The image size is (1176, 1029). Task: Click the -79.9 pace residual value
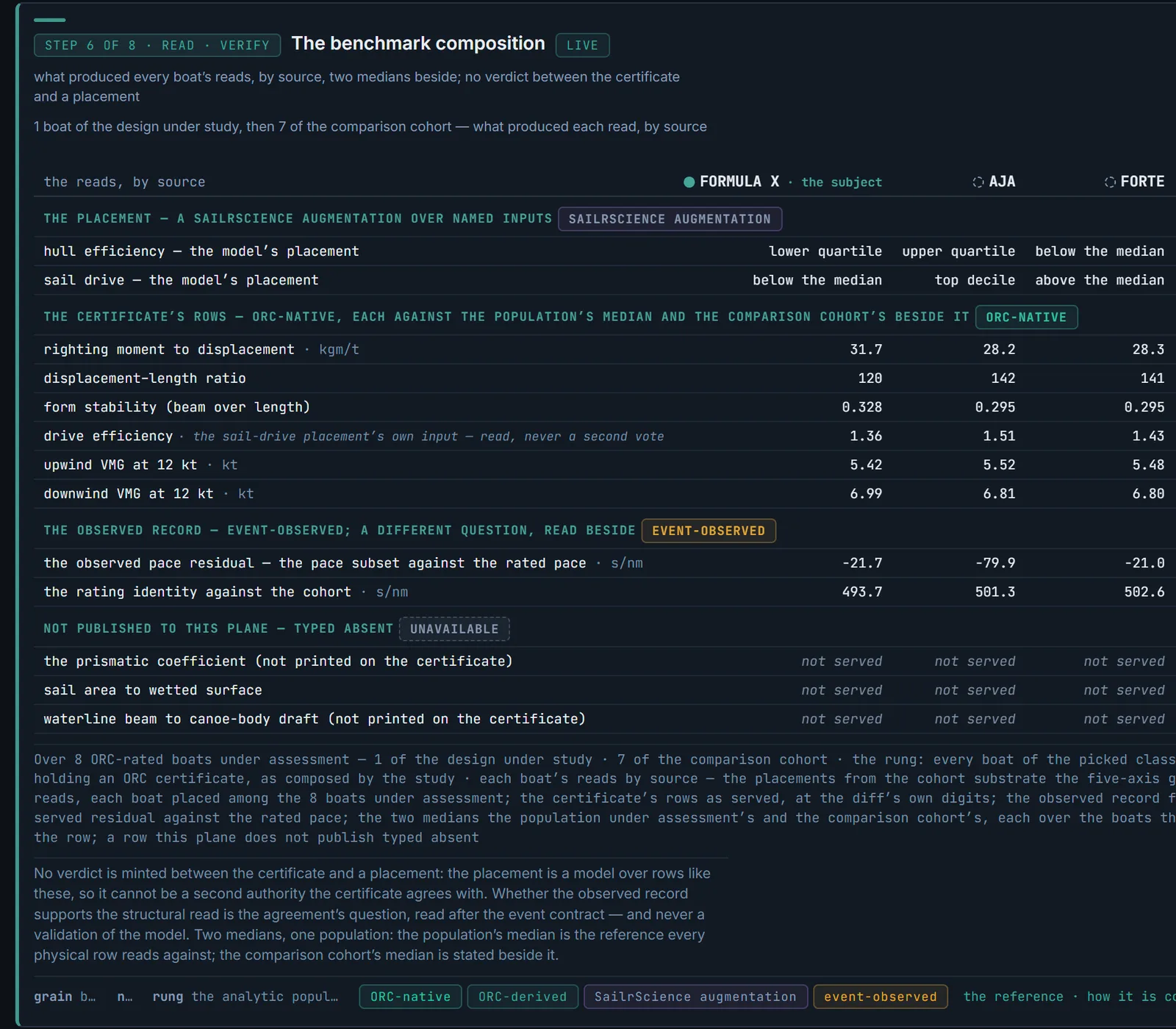[x=995, y=563]
